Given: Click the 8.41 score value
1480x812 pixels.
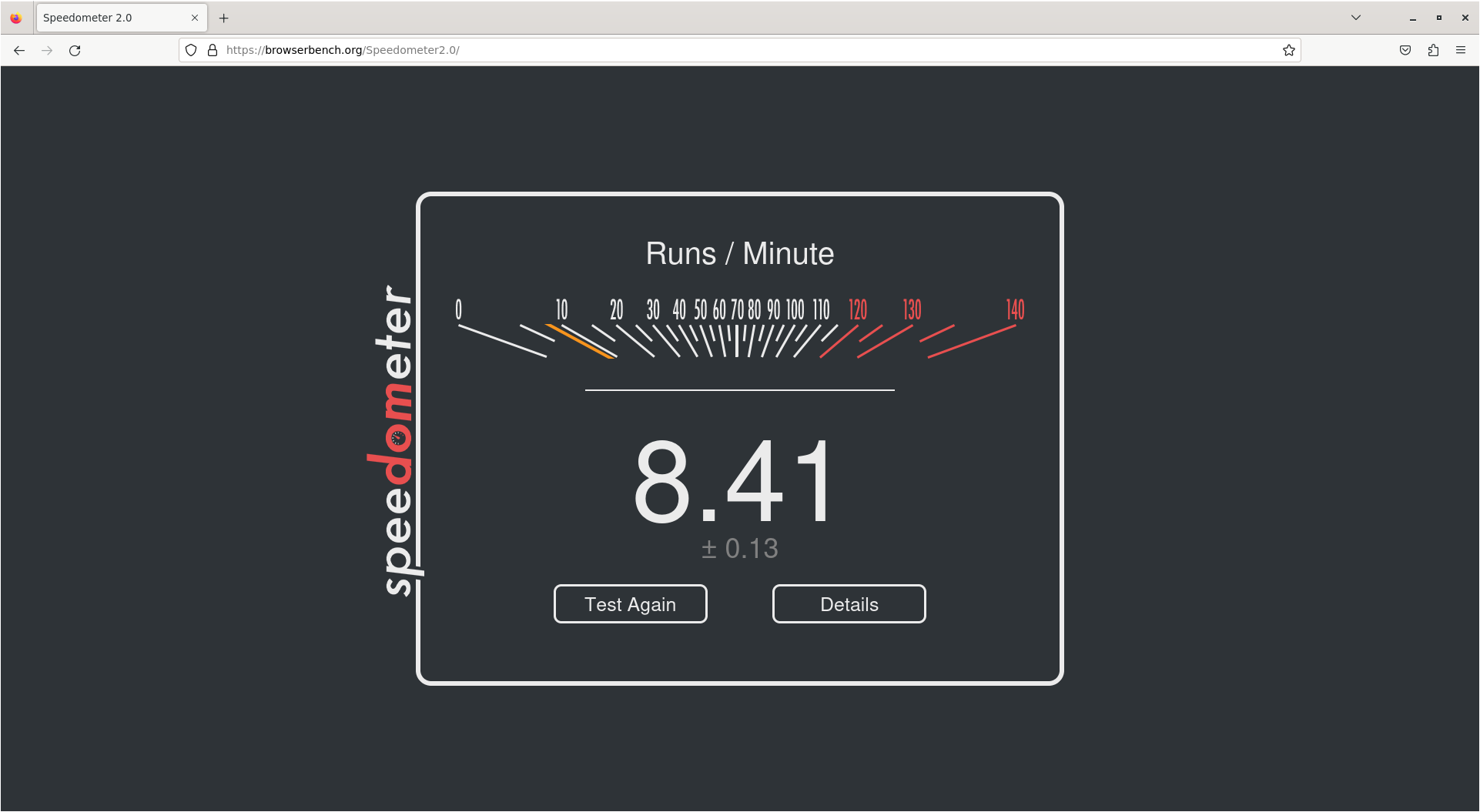Looking at the screenshot, I should (733, 482).
